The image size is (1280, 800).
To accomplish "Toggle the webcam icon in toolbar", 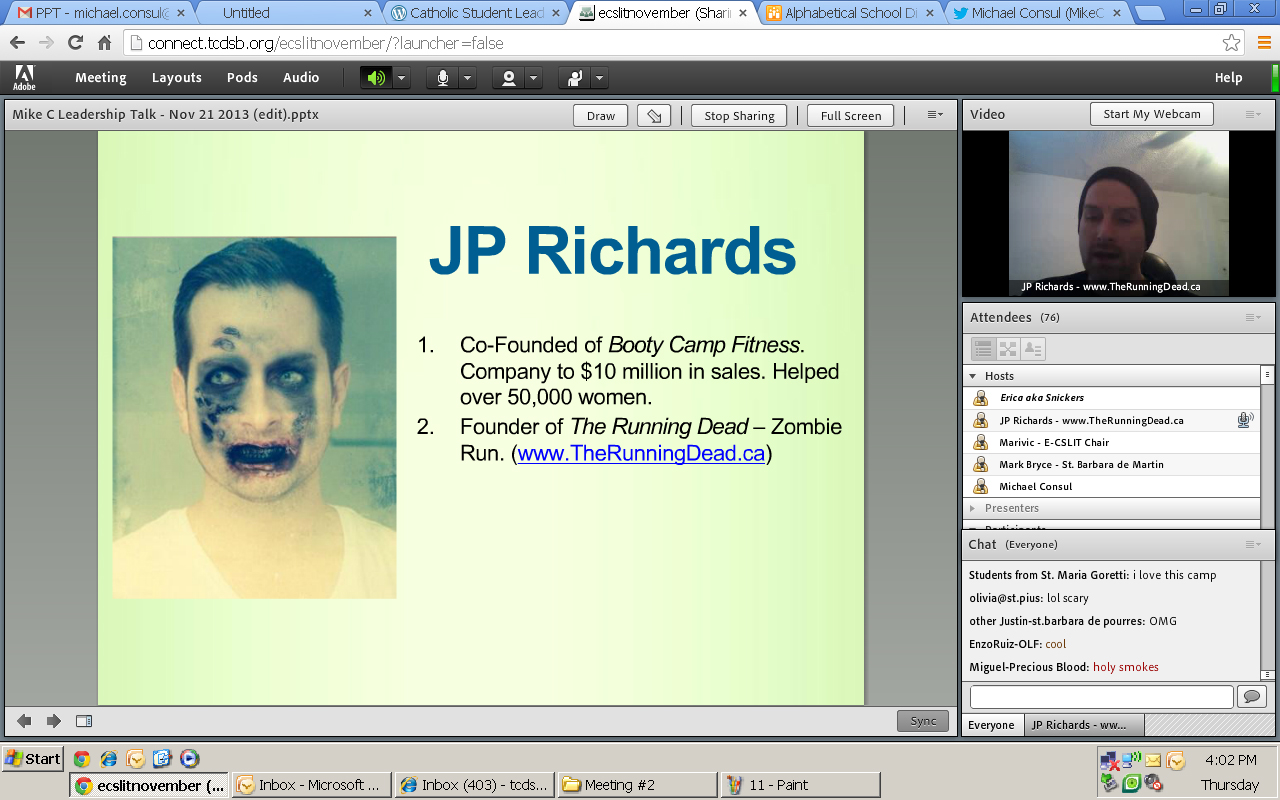I will coord(509,78).
